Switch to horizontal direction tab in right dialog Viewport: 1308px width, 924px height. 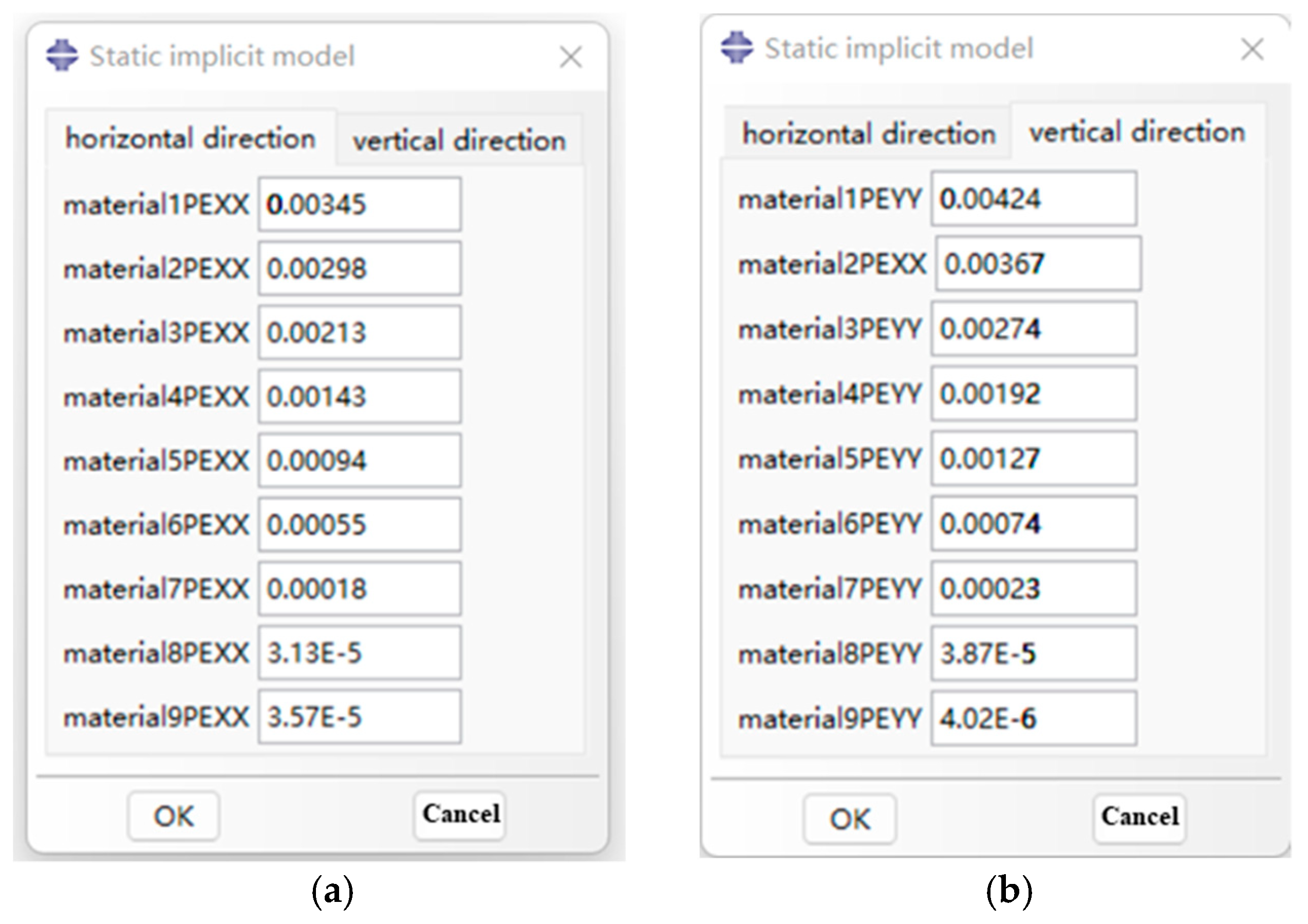pos(868,135)
